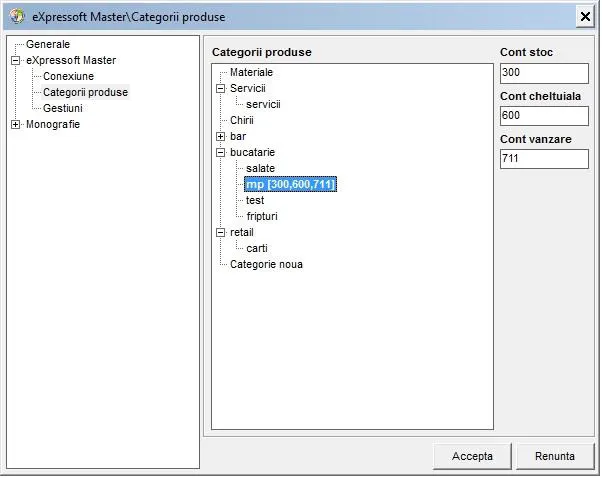The height and width of the screenshot is (478, 602).
Task: Click the Cont cheltuiala label
Action: pos(540,96)
